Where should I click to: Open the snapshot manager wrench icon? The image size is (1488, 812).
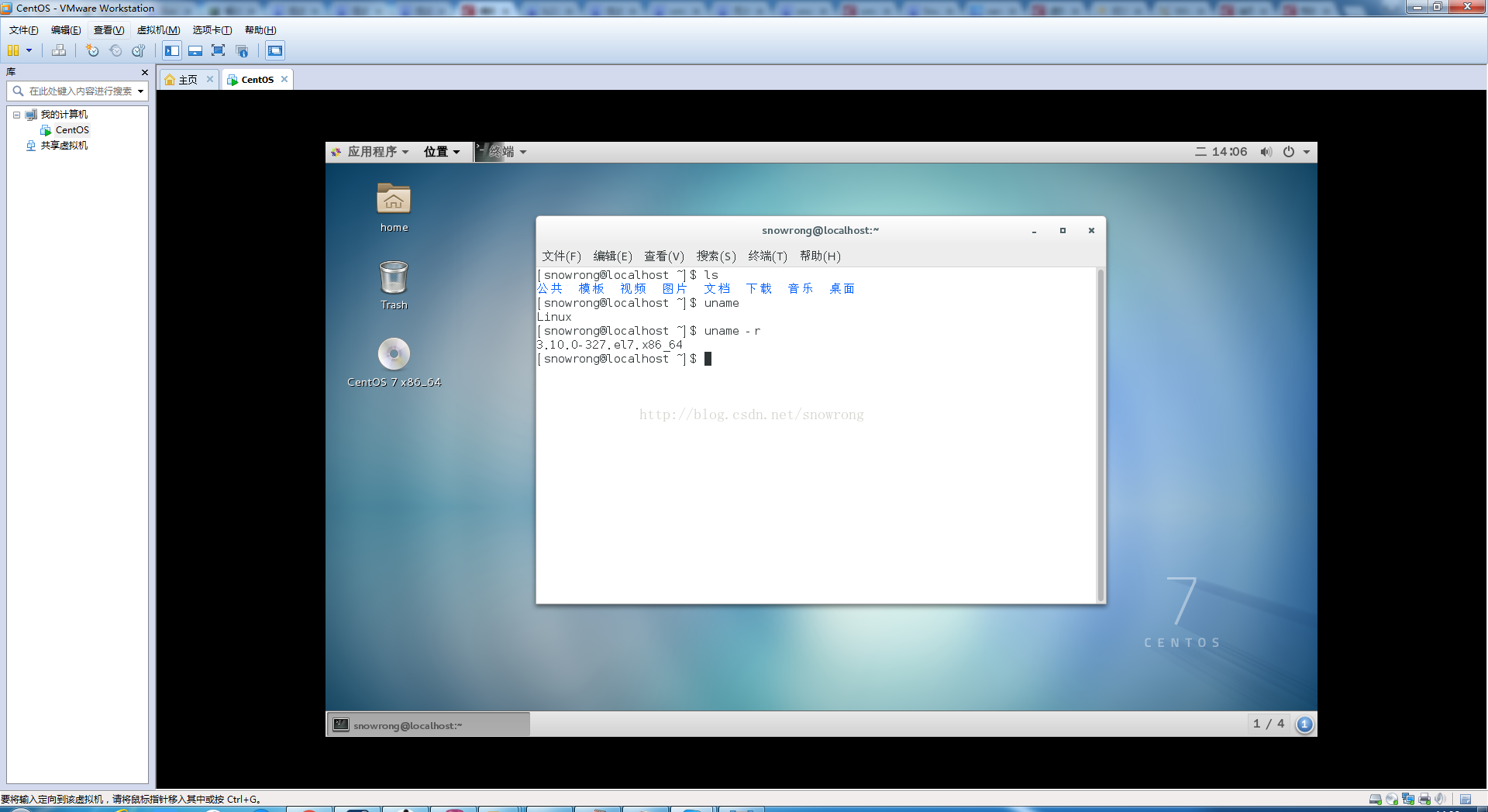(x=139, y=51)
